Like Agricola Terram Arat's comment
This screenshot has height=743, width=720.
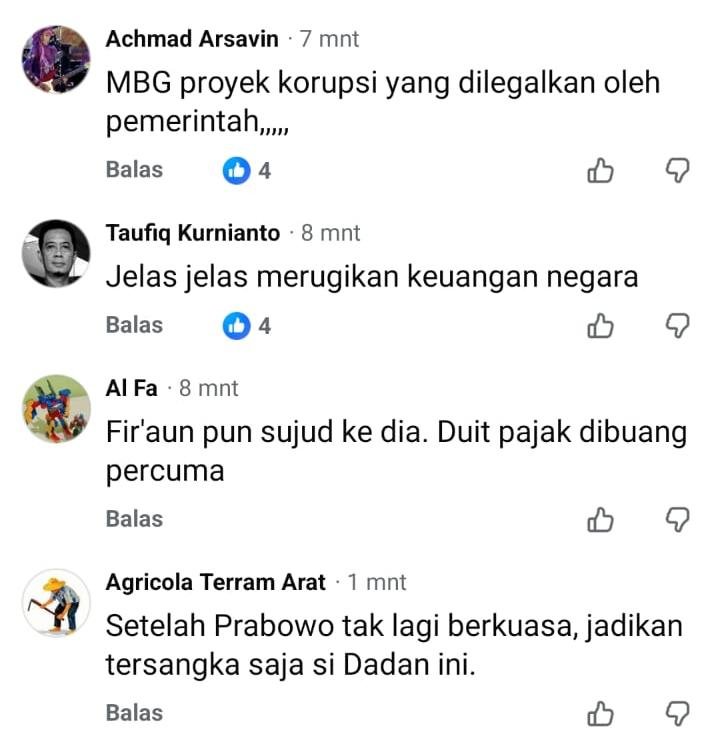click(600, 714)
